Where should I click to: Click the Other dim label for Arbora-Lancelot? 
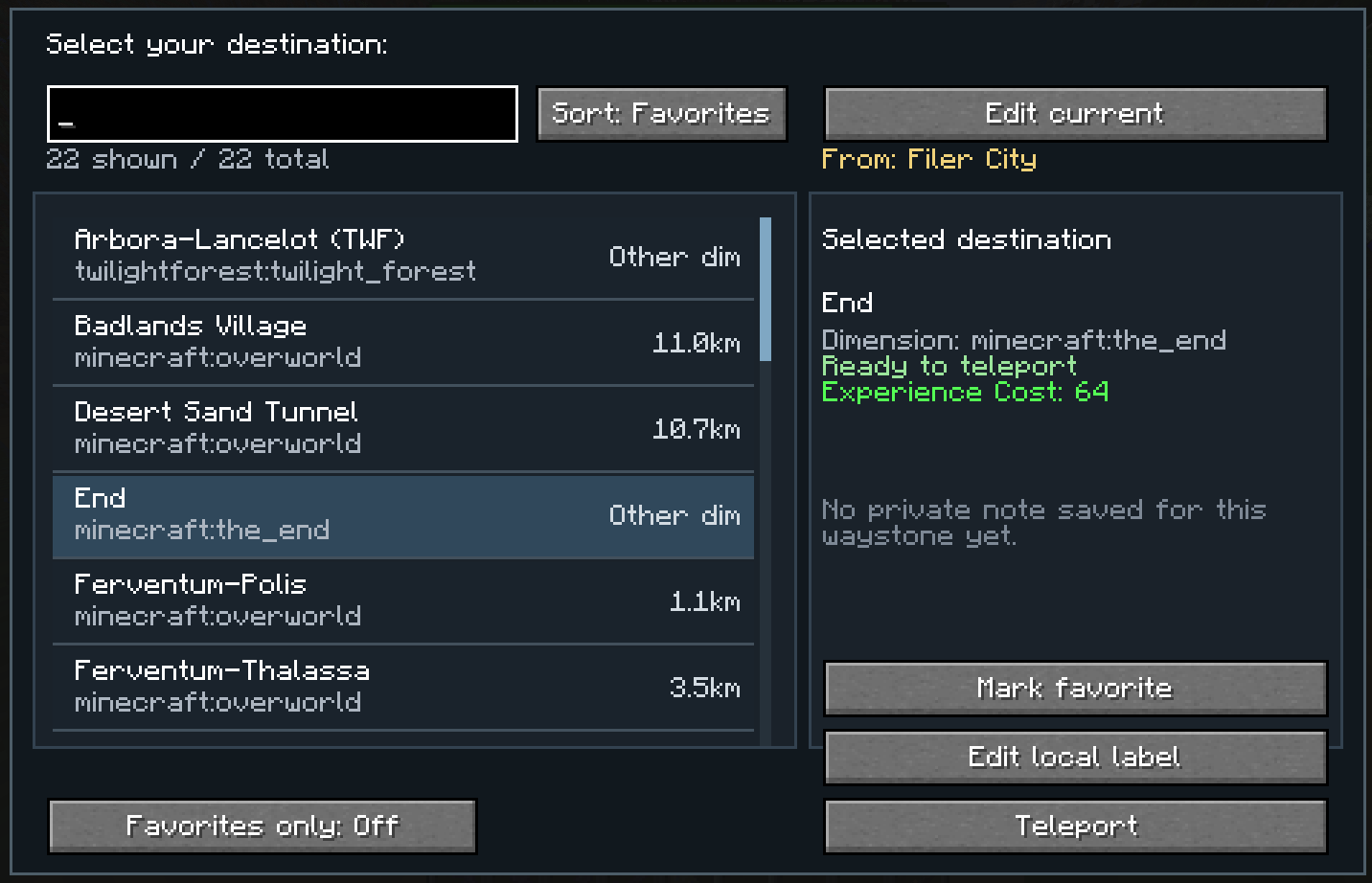(x=675, y=257)
